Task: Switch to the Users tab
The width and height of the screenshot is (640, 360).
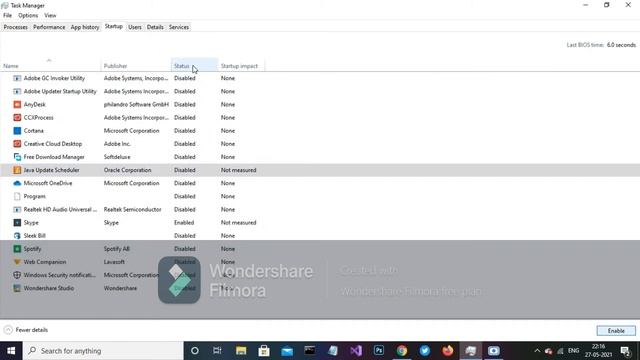Action: 135,27
